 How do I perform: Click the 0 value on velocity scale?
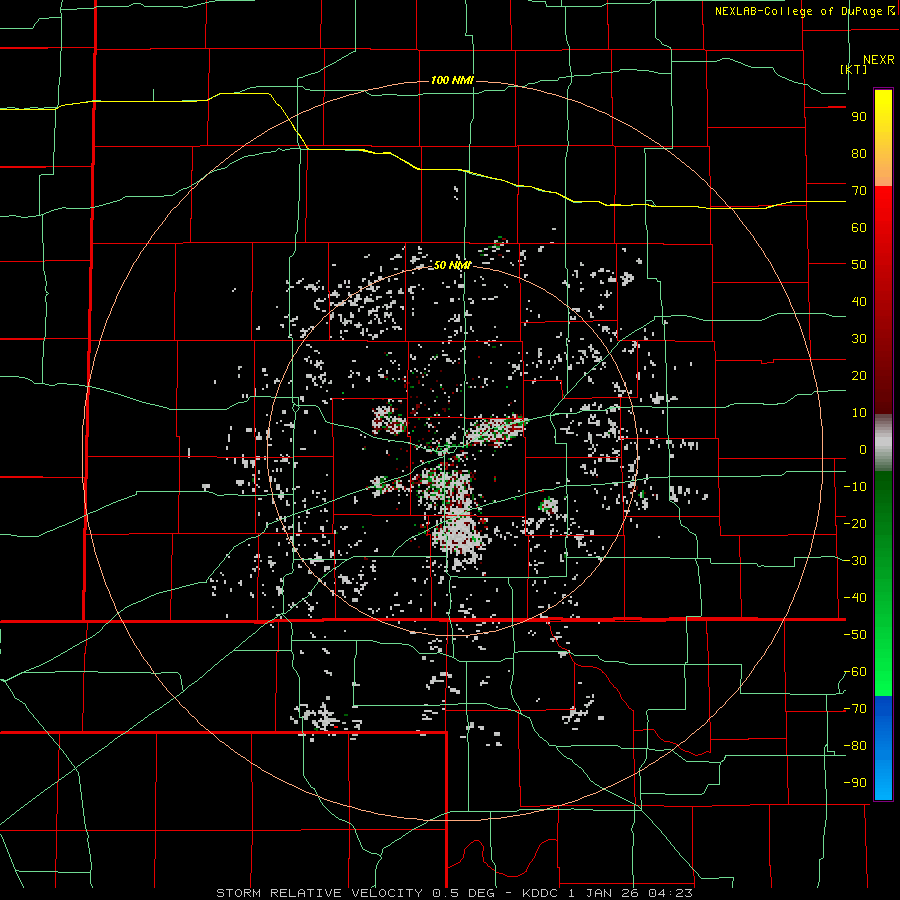863,450
